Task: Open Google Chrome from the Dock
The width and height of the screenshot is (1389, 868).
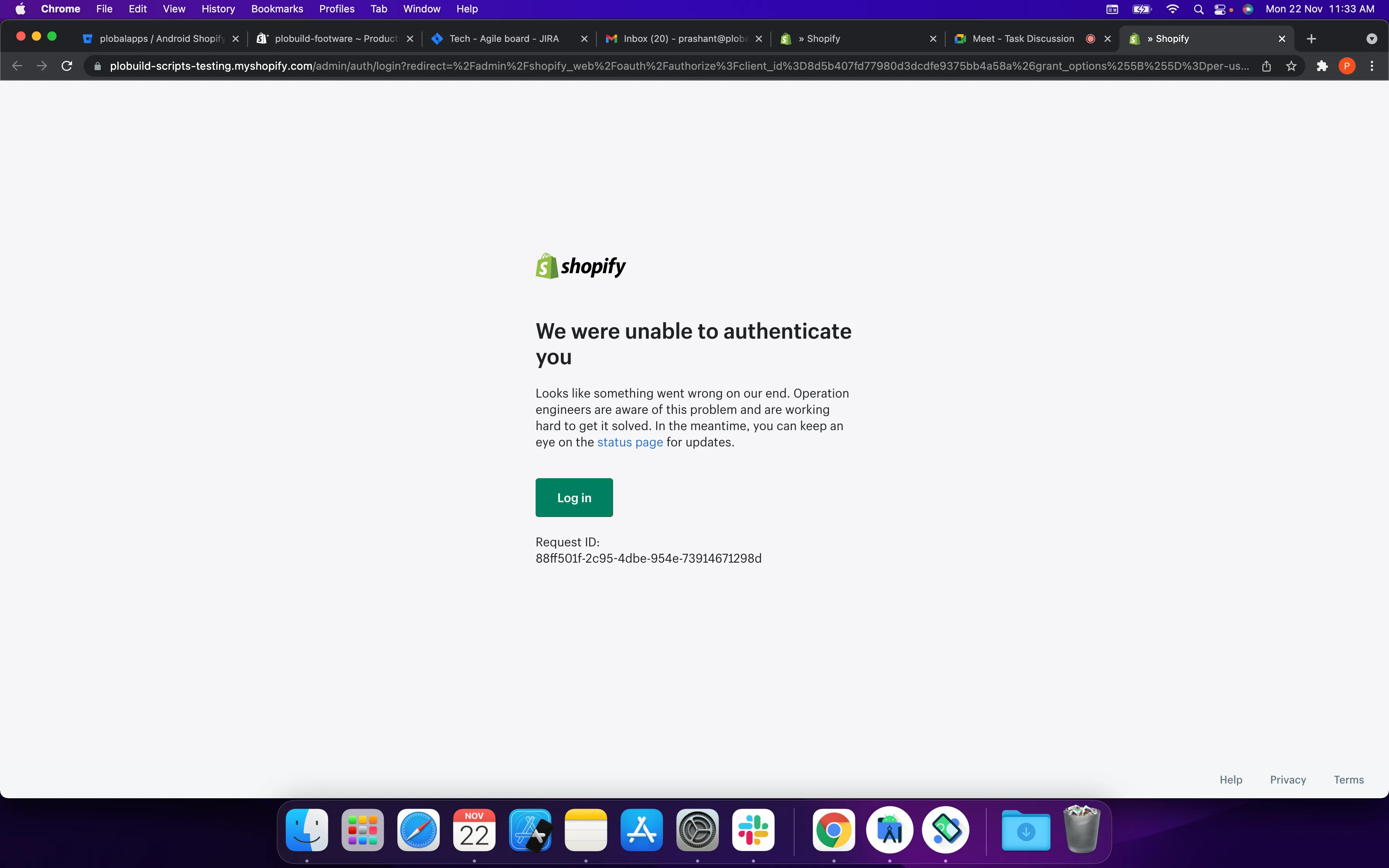Action: (x=833, y=830)
